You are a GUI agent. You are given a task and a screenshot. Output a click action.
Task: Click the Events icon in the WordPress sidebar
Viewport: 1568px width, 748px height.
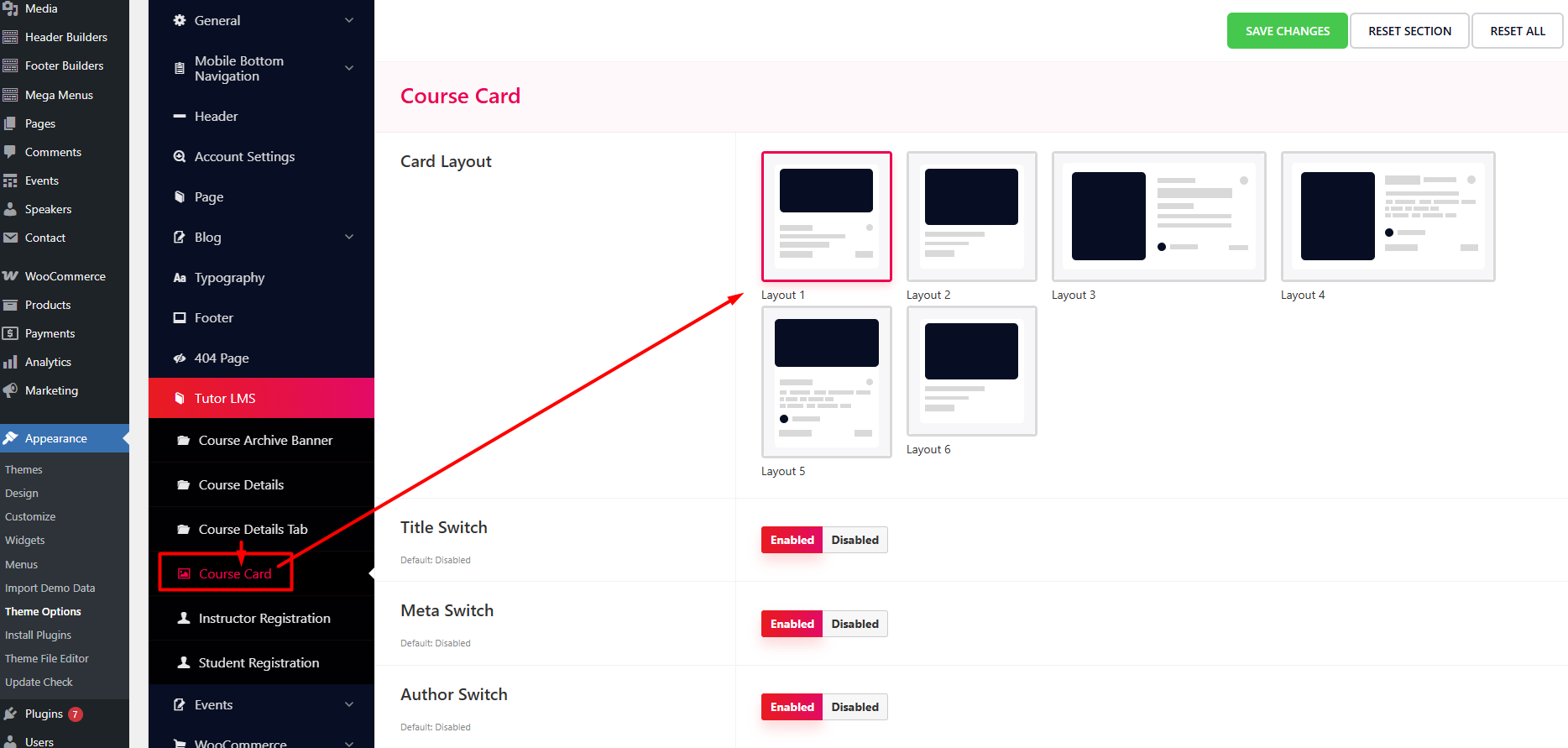point(10,180)
